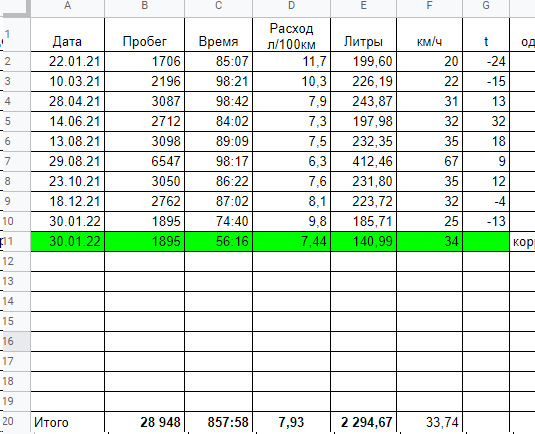Click the Расход л/100км header cell
This screenshot has width=535, height=434.
(x=291, y=34)
